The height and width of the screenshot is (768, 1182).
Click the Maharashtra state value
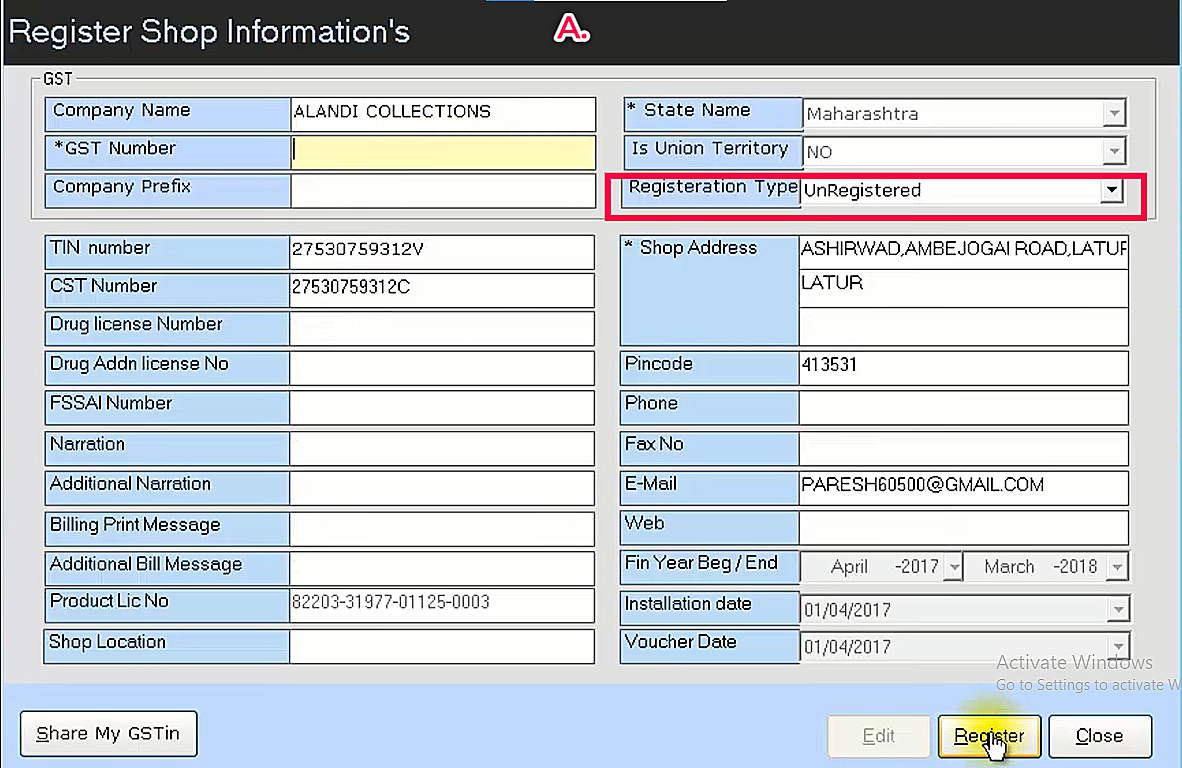[x=862, y=114]
